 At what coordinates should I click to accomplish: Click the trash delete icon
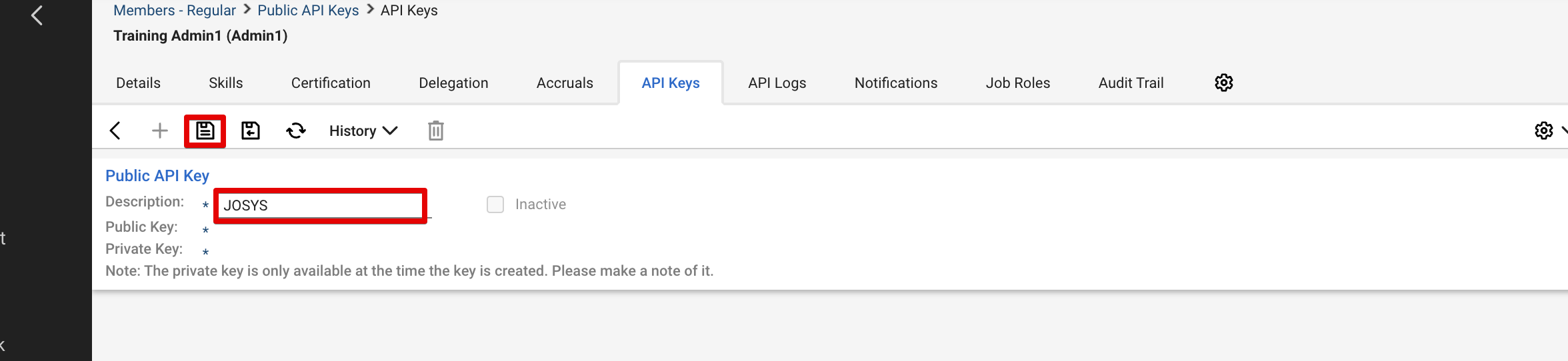coord(435,131)
